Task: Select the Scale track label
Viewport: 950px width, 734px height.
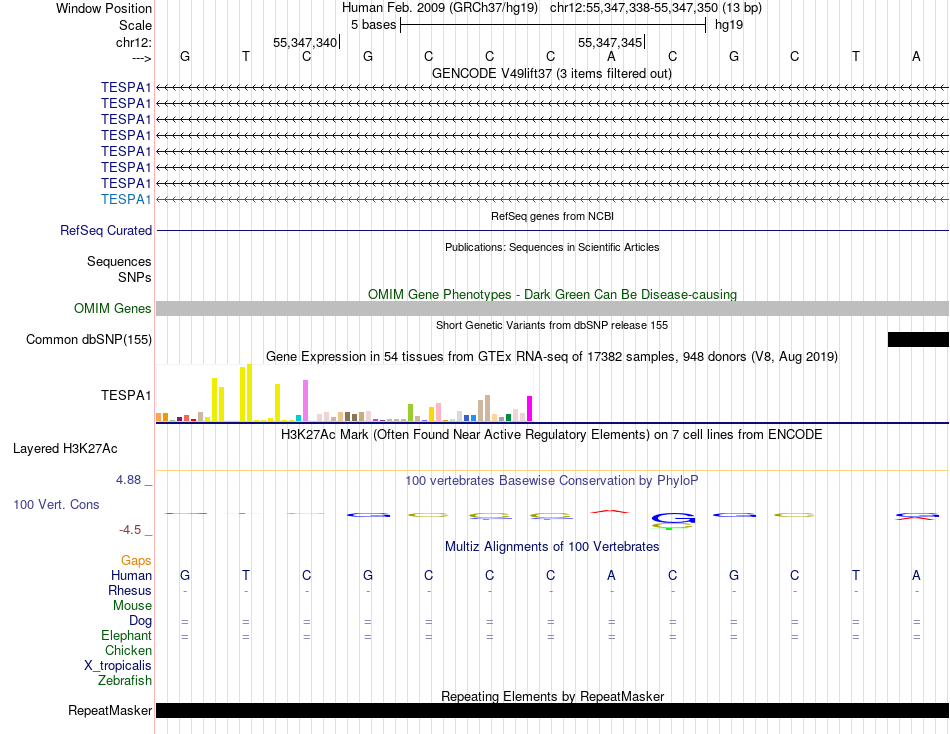Action: 135,25
